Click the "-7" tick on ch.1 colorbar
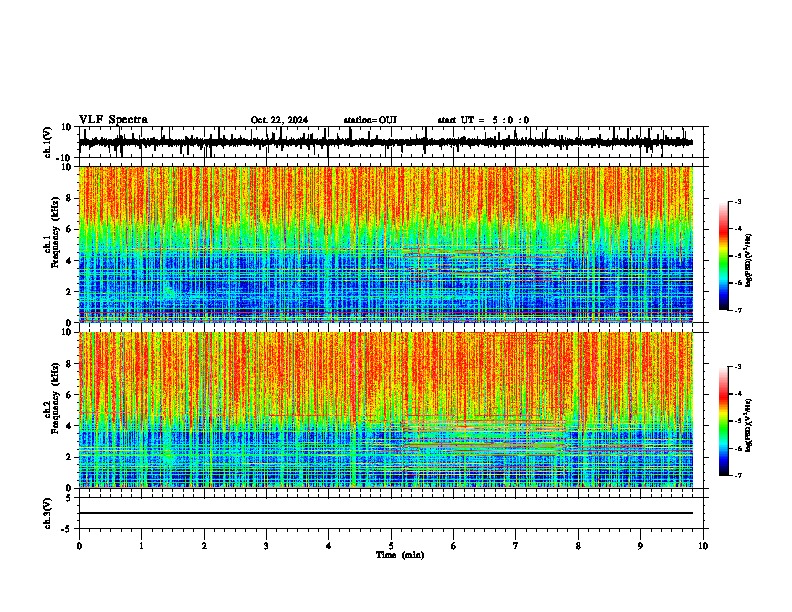Screen dimensions: 792x612 point(737,310)
